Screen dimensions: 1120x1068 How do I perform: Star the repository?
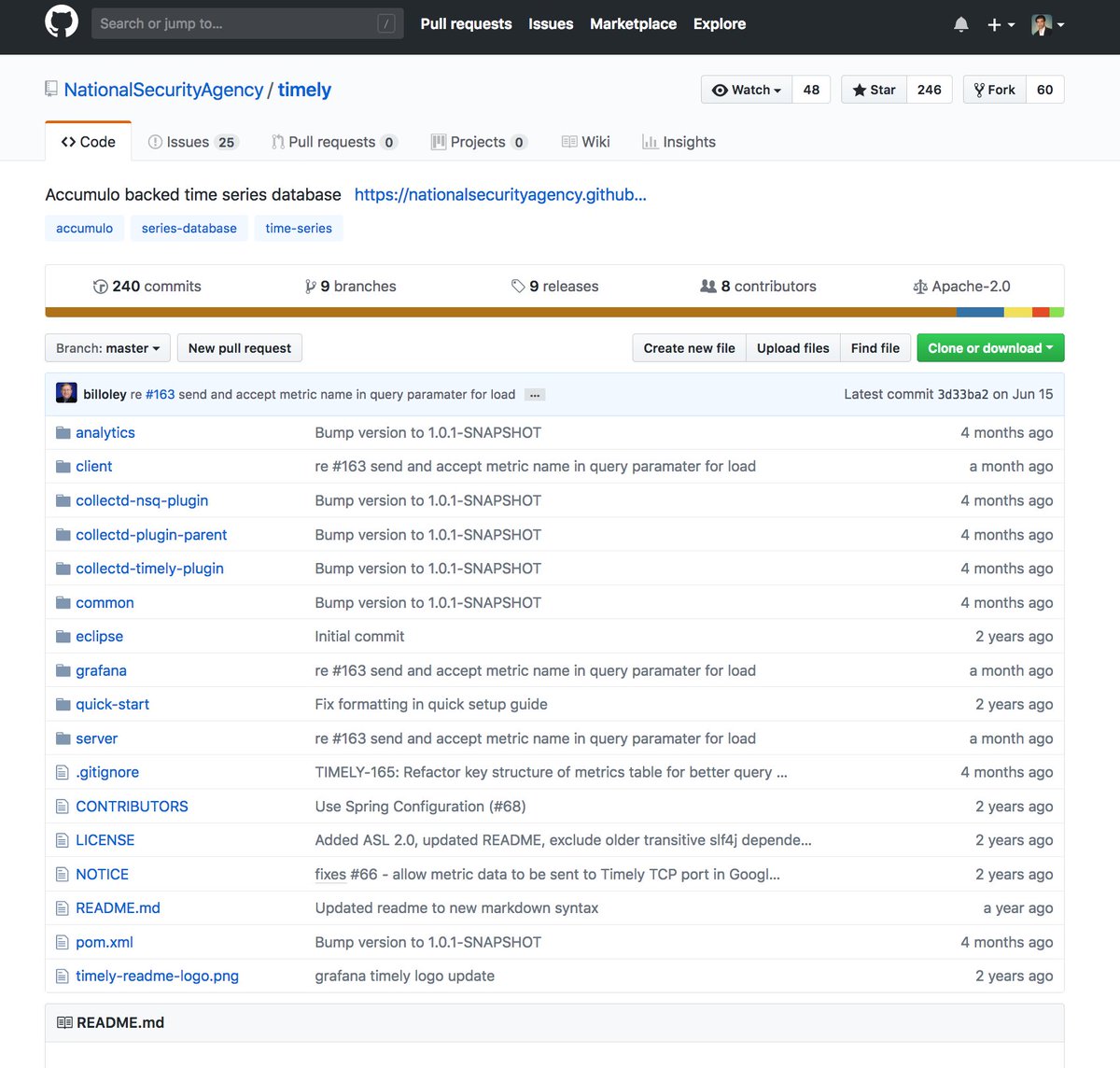(874, 90)
